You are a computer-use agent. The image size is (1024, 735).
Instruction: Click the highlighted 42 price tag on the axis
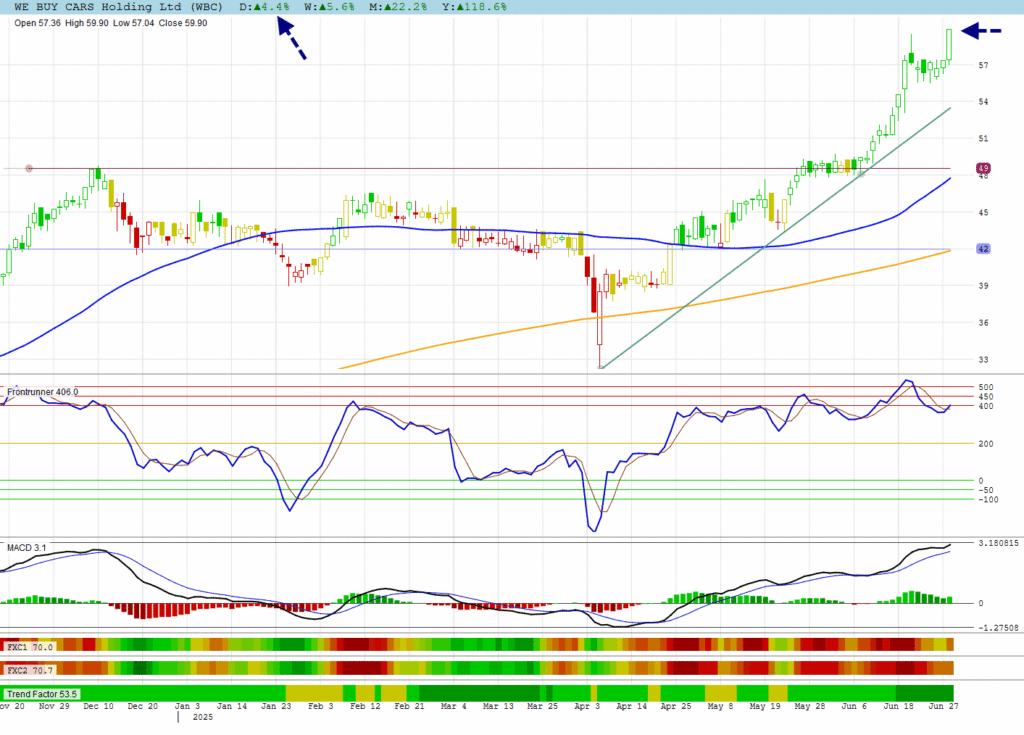[984, 249]
